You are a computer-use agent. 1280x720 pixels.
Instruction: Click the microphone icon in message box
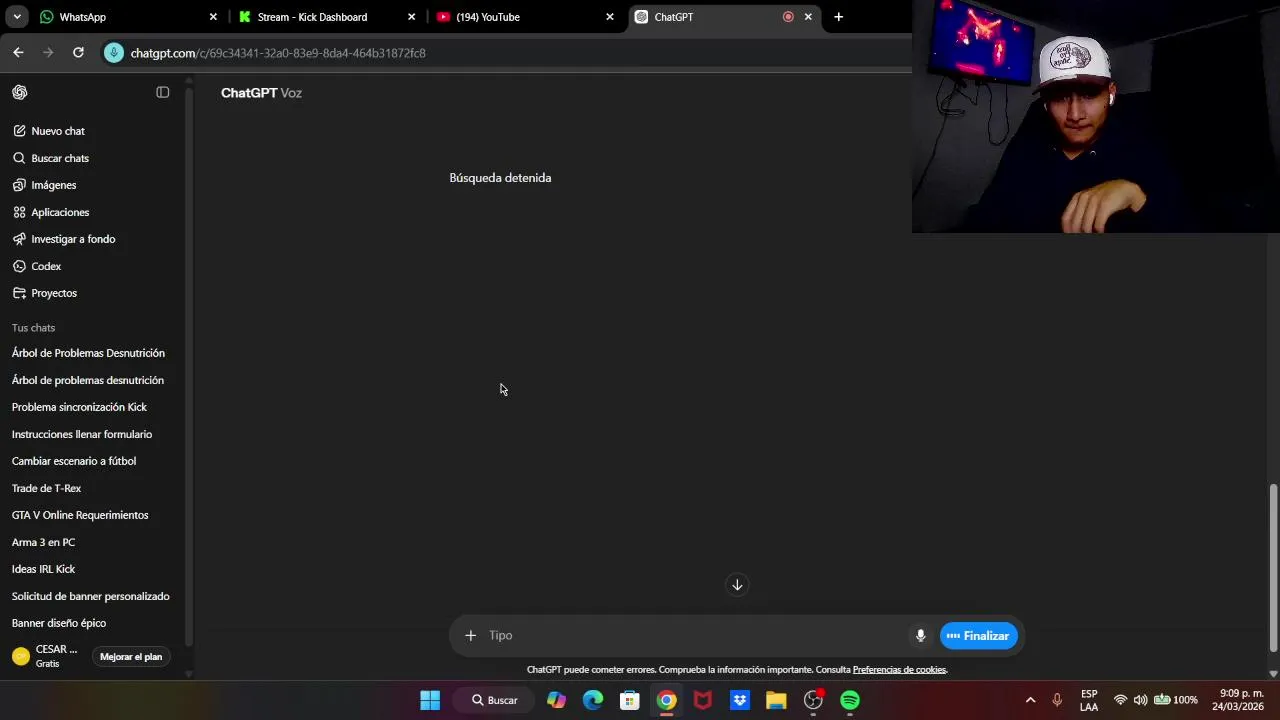(920, 636)
